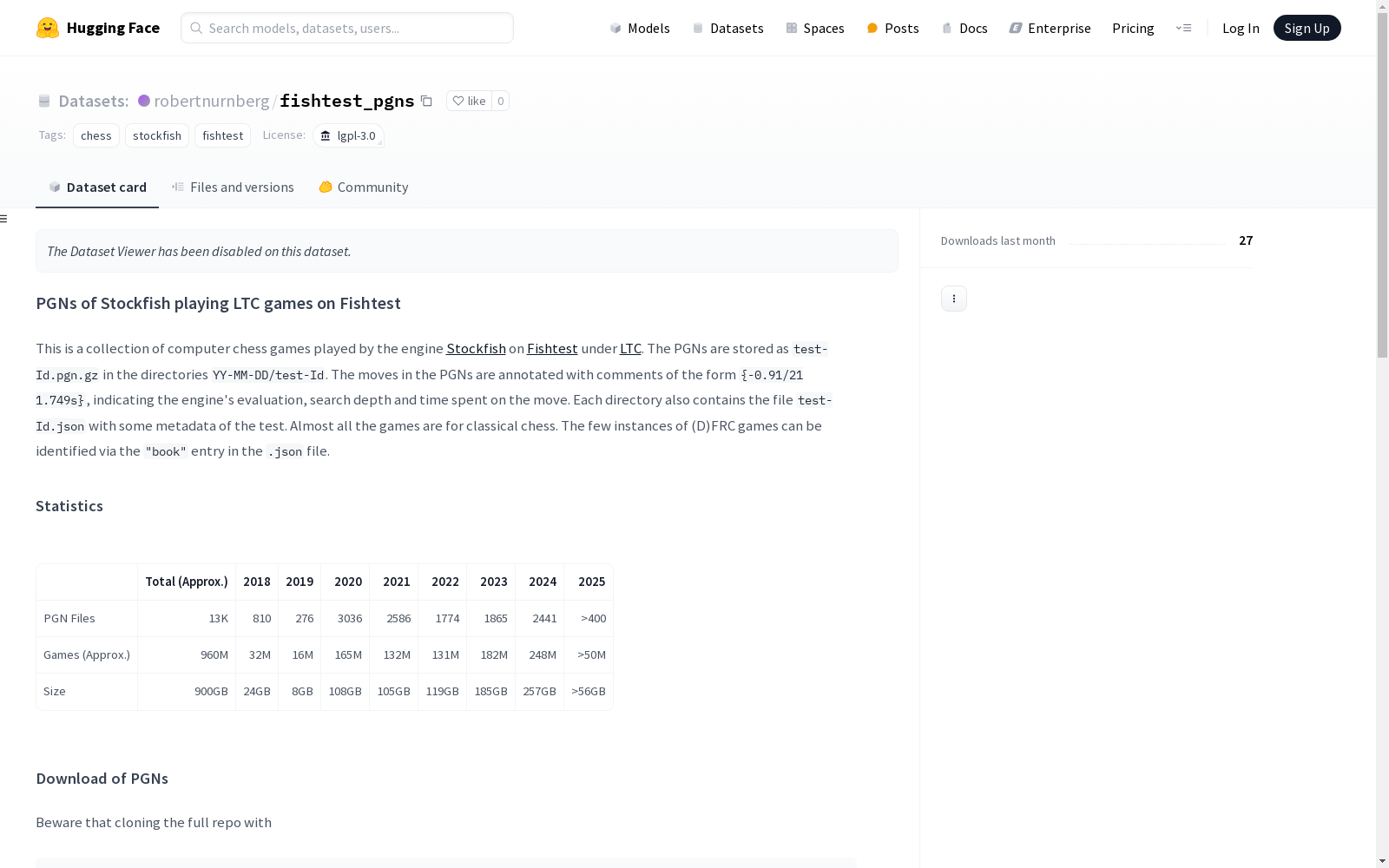Click the heart icon on like button
This screenshot has height=868, width=1389.
[458, 101]
